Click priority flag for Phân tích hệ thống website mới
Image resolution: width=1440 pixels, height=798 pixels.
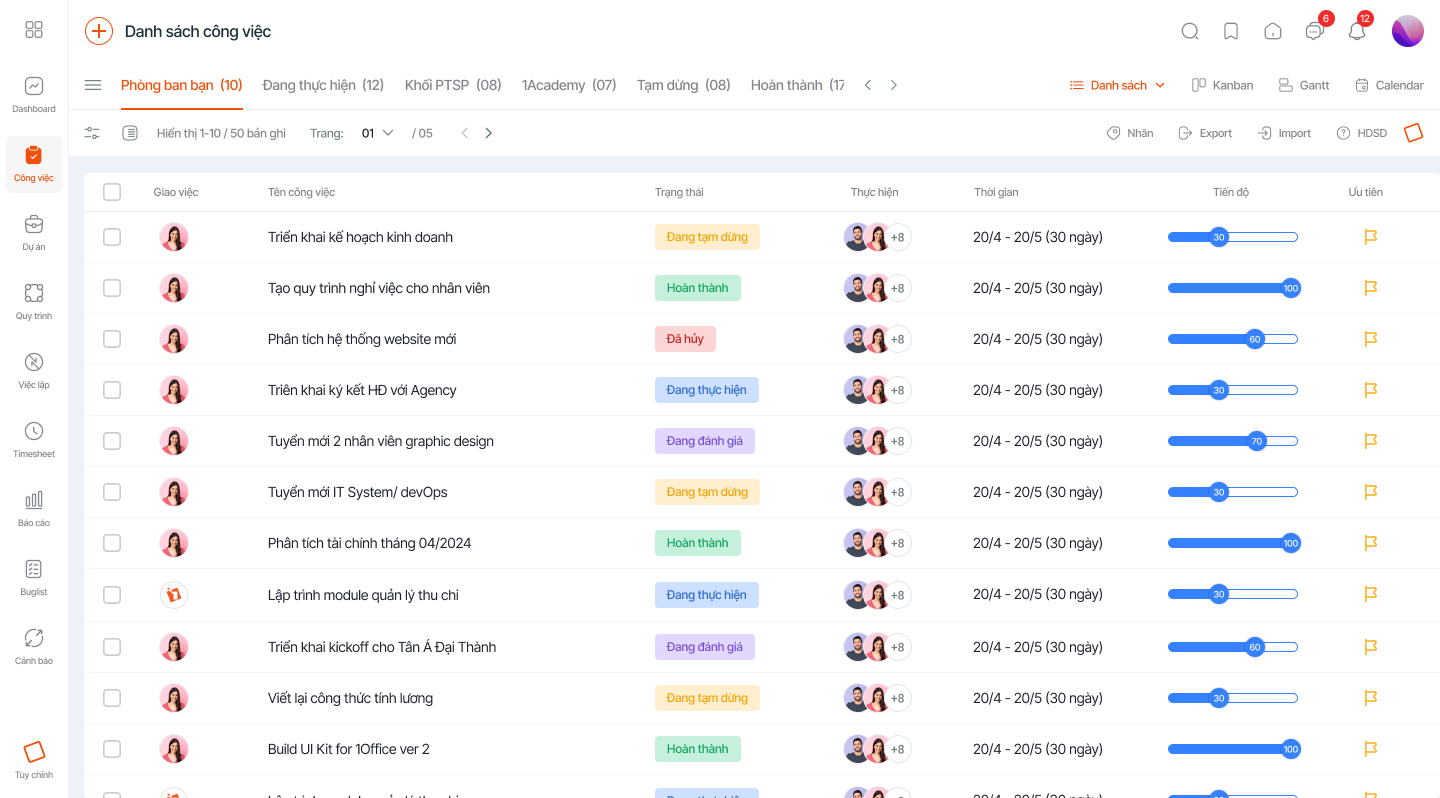pyautogui.click(x=1370, y=339)
